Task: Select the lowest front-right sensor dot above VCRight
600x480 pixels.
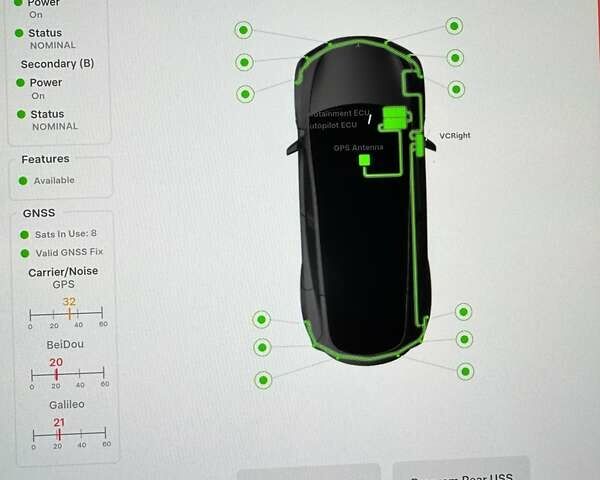Action: tap(456, 90)
